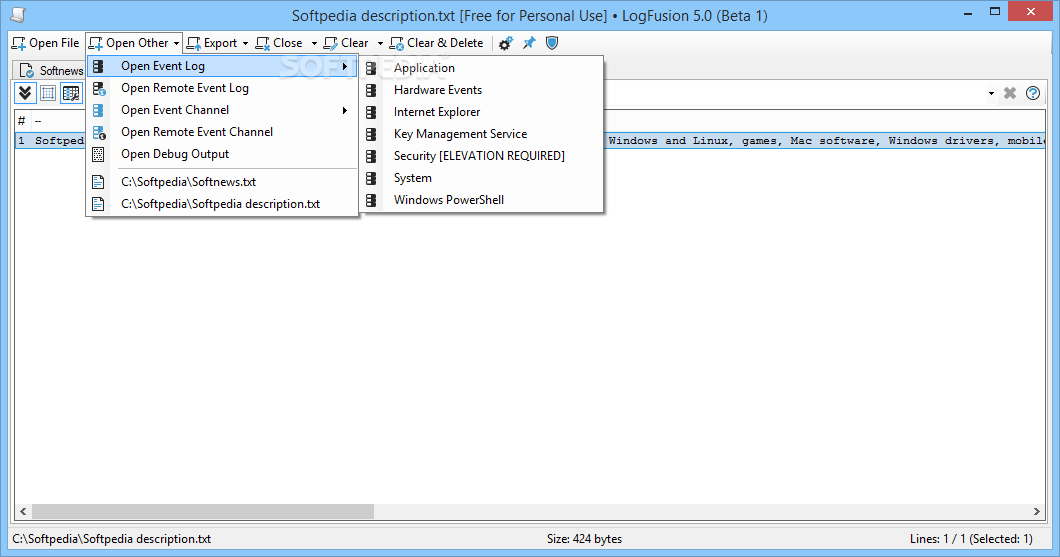Select the Hardware Events log

point(481,90)
